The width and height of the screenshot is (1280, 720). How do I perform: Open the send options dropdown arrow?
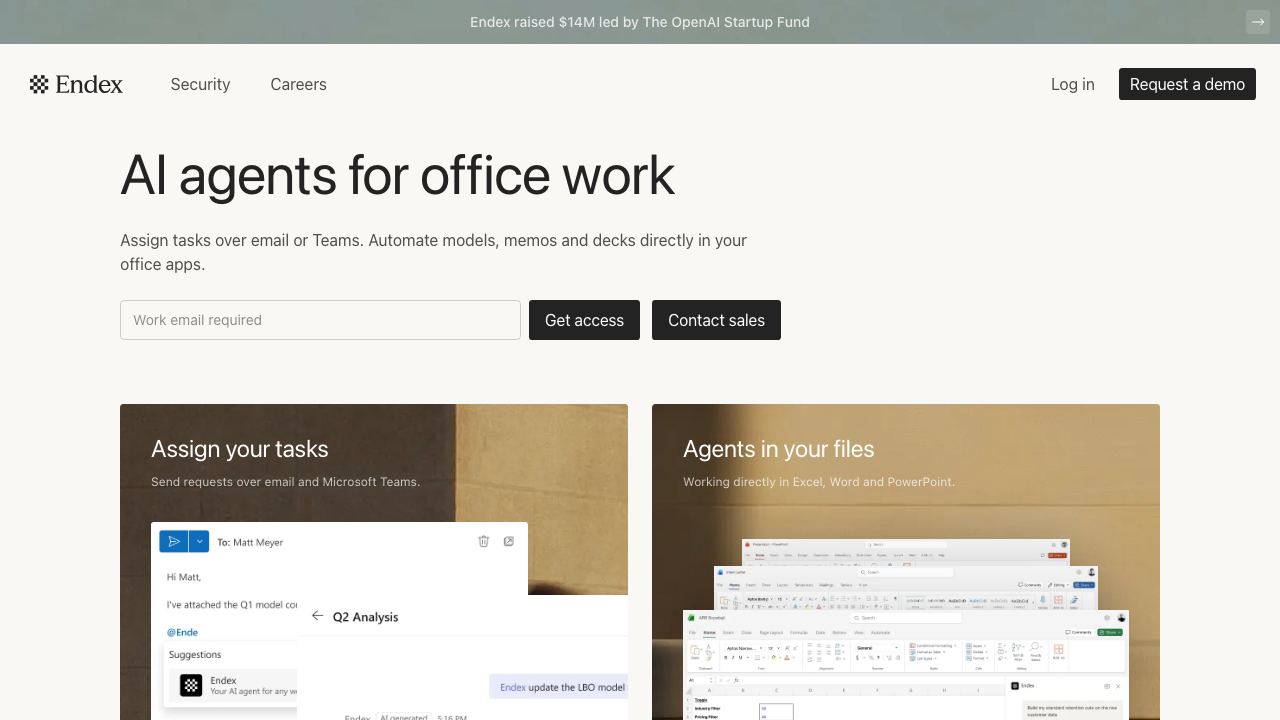pyautogui.click(x=199, y=541)
